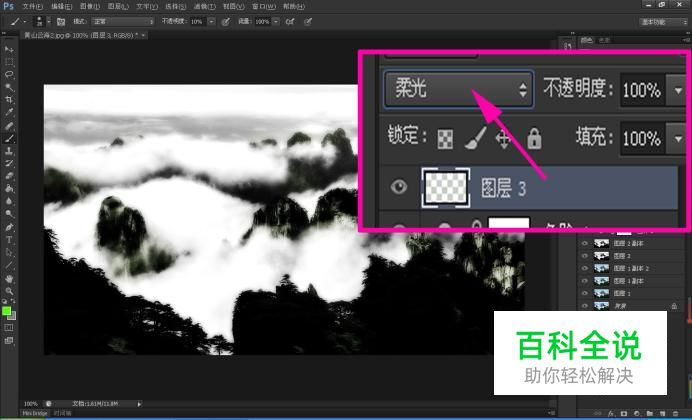692x420 pixels.
Task: Select the Move tool
Action: point(9,49)
